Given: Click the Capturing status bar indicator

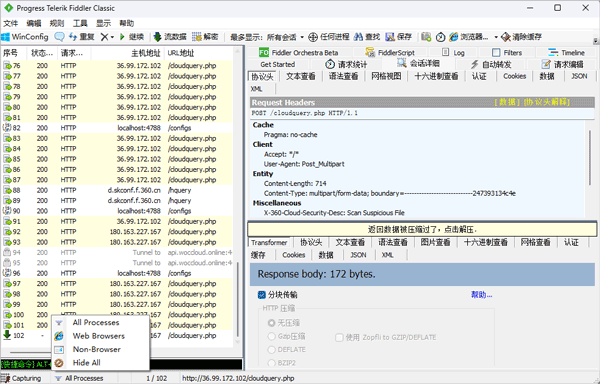Looking at the screenshot, I should (x=21, y=378).
